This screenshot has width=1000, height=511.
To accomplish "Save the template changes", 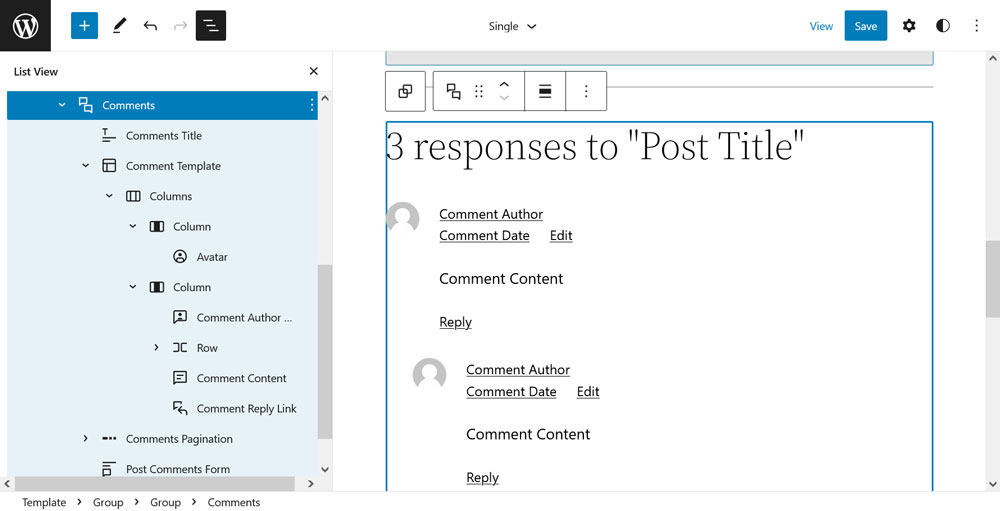I will coord(865,26).
